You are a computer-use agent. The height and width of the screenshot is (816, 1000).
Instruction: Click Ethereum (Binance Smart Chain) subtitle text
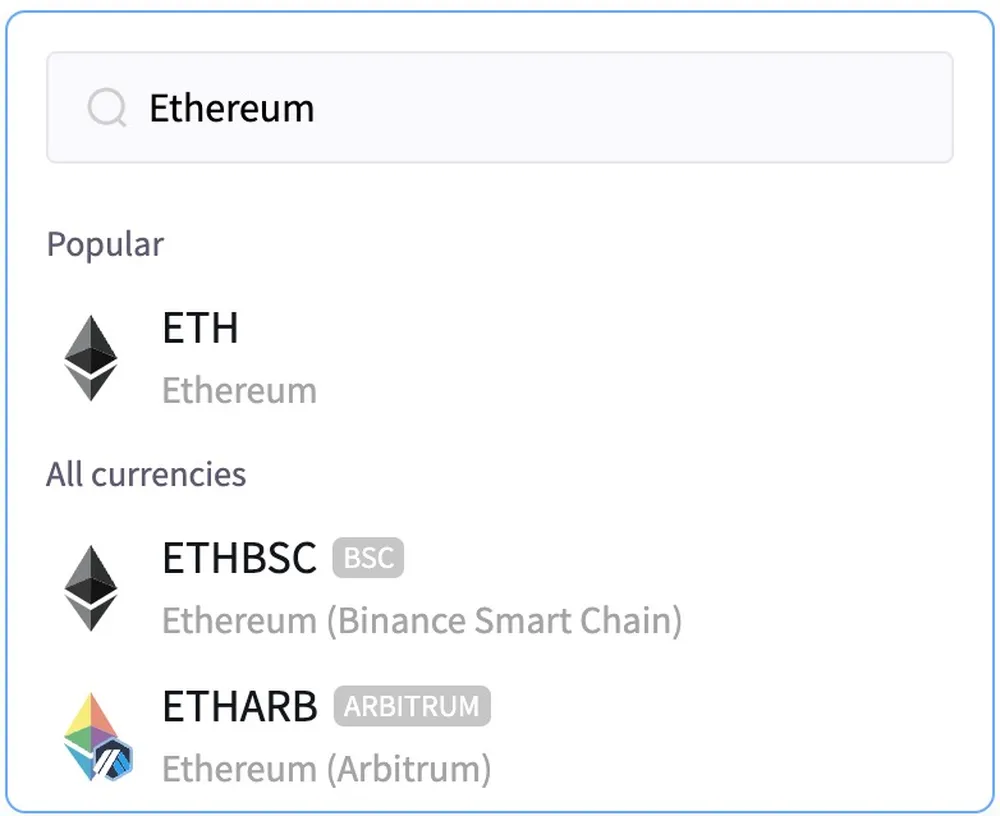click(421, 620)
